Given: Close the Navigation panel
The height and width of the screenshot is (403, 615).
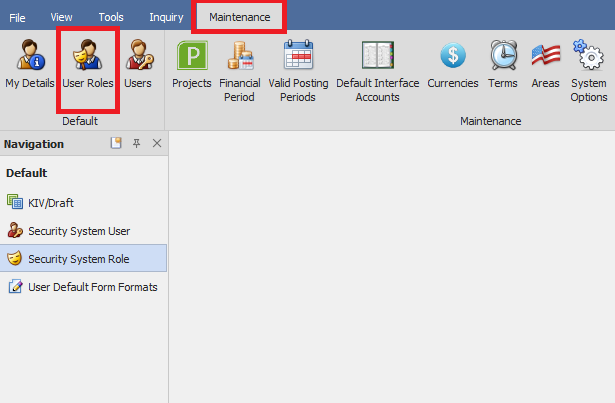Looking at the screenshot, I should pyautogui.click(x=157, y=143).
